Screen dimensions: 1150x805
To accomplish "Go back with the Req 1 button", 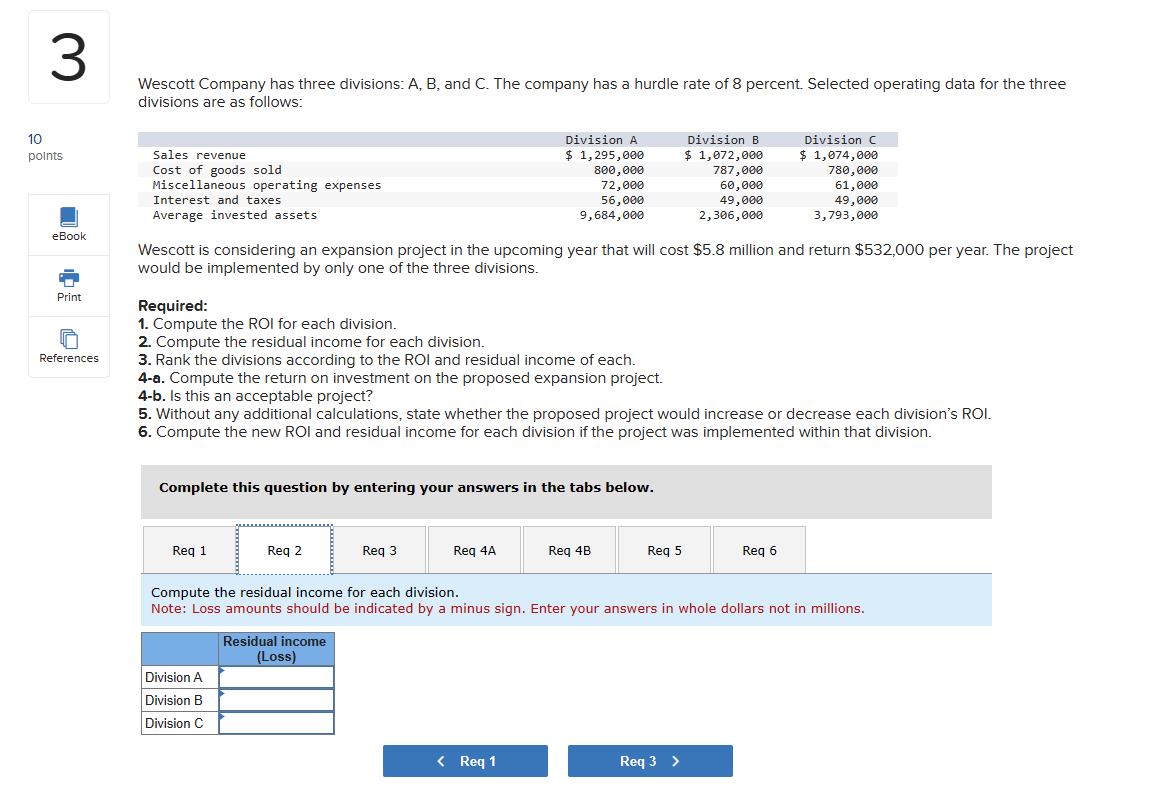I will pyautogui.click(x=465, y=761).
